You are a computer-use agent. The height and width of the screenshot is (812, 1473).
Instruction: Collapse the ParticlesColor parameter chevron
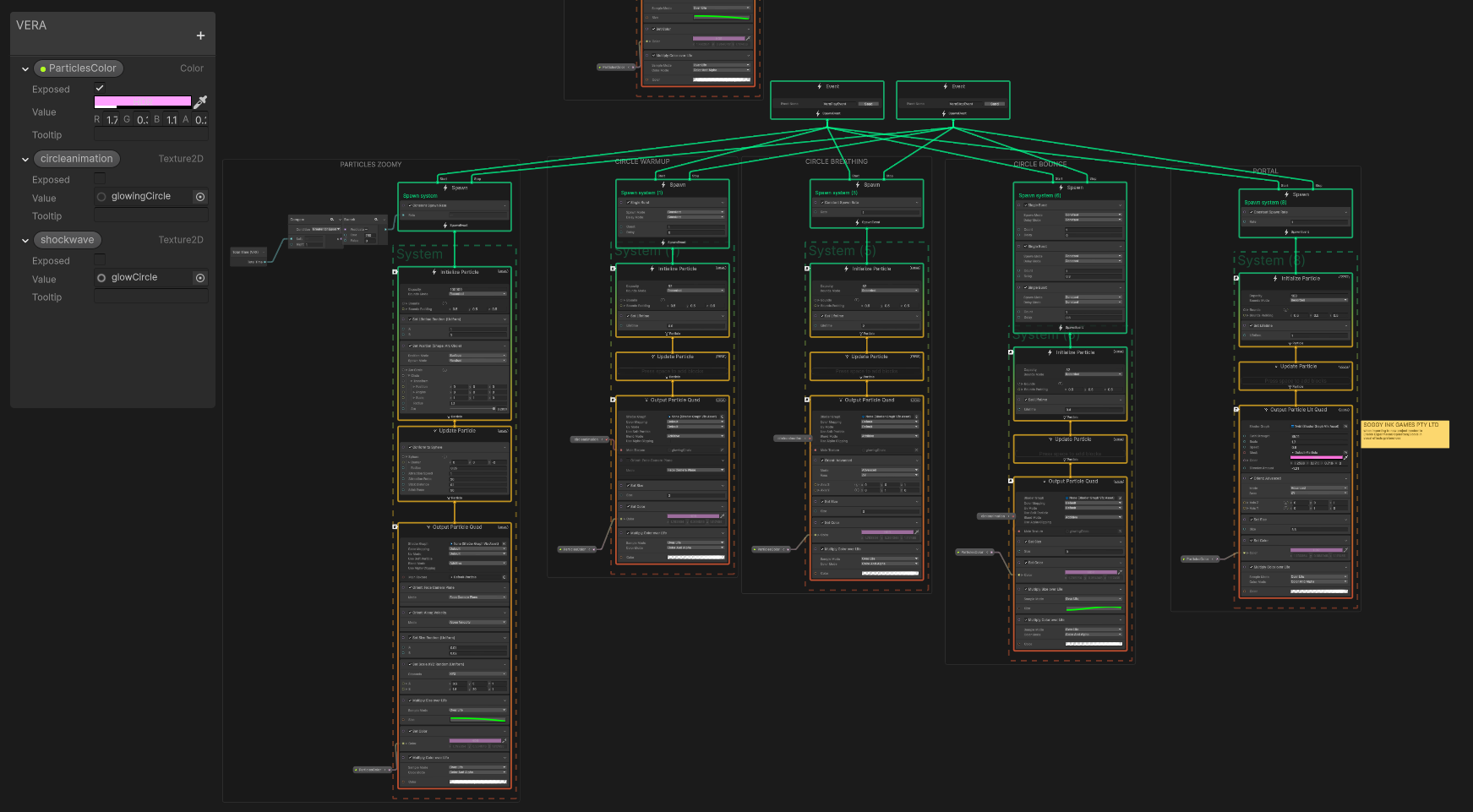tap(24, 68)
